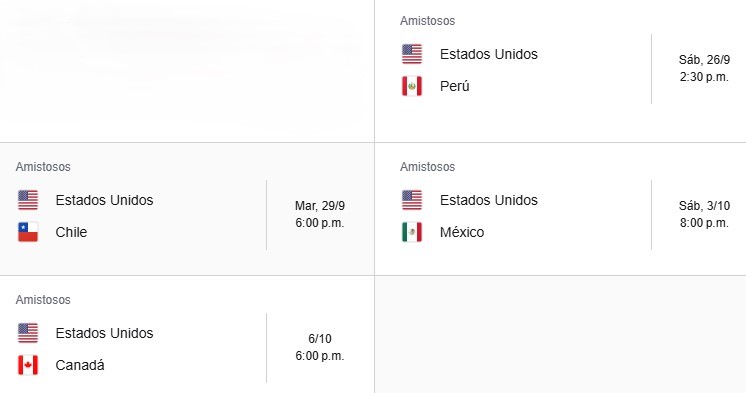Screen dimensions: 746x393
Task: Open the Canadá team name
Action: coord(80,365)
